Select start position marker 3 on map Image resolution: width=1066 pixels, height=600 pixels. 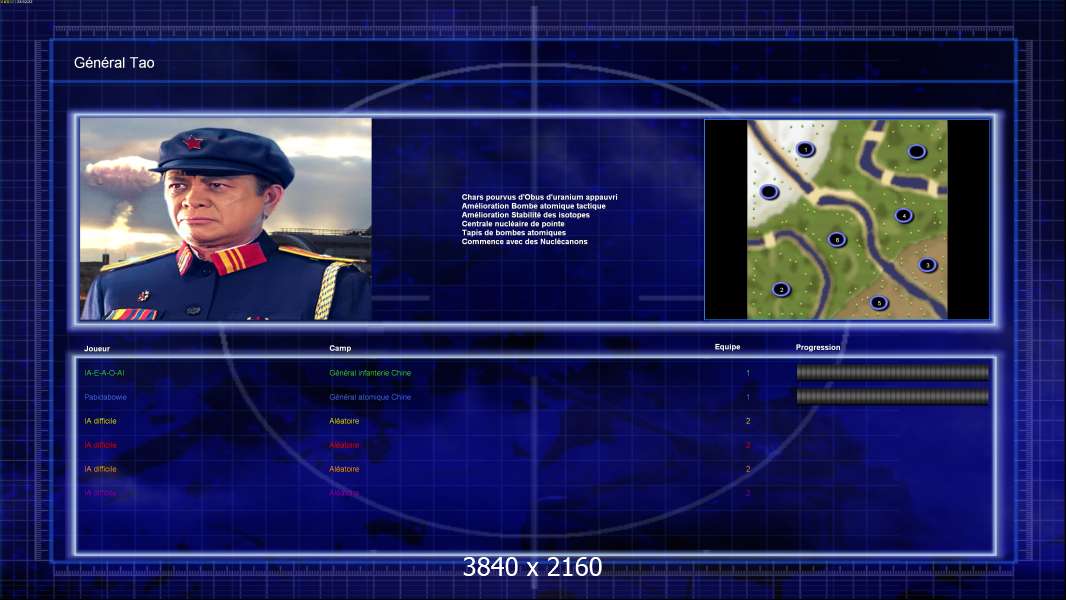pos(927,265)
